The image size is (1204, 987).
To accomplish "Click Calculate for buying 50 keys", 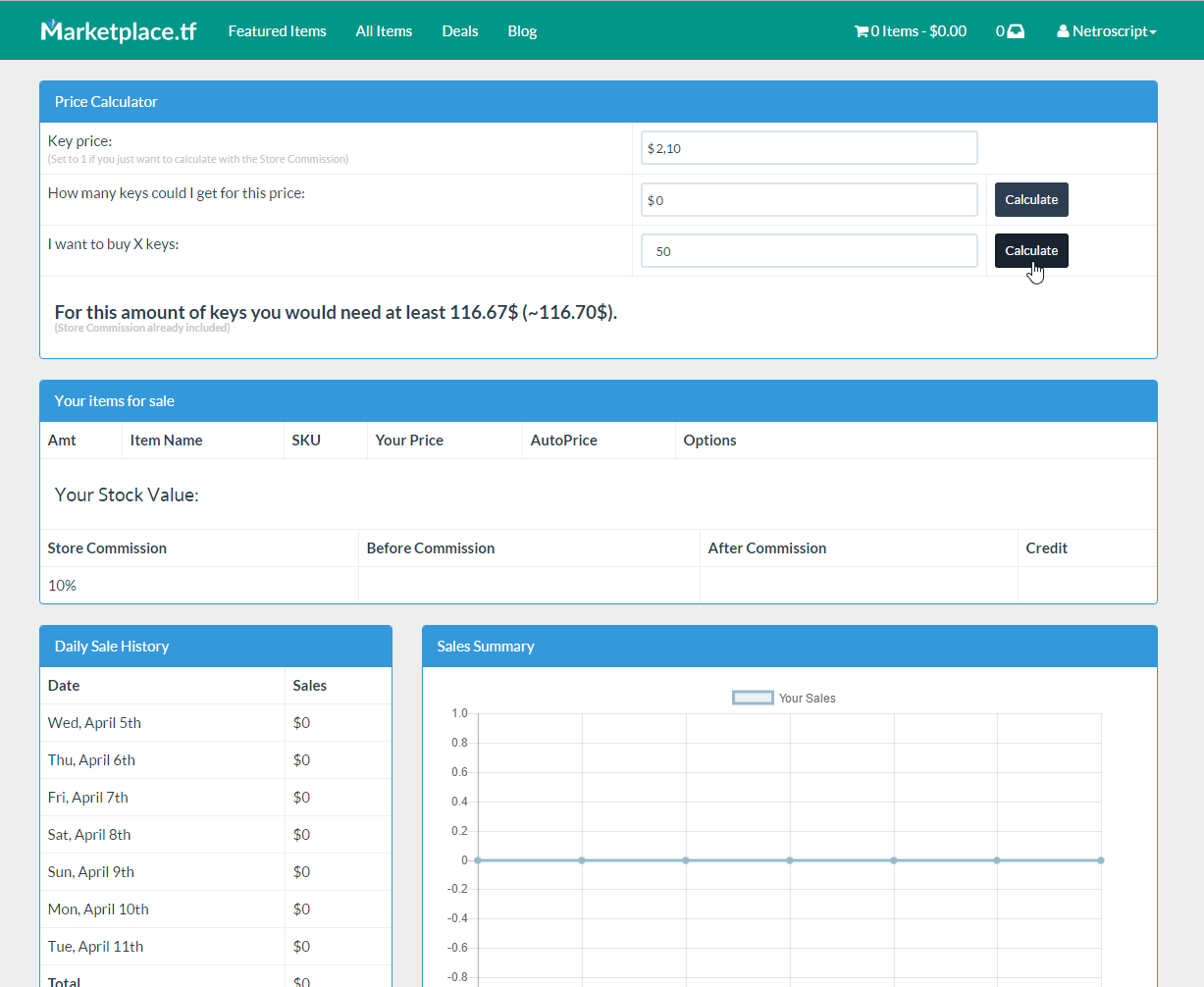I will (x=1031, y=250).
